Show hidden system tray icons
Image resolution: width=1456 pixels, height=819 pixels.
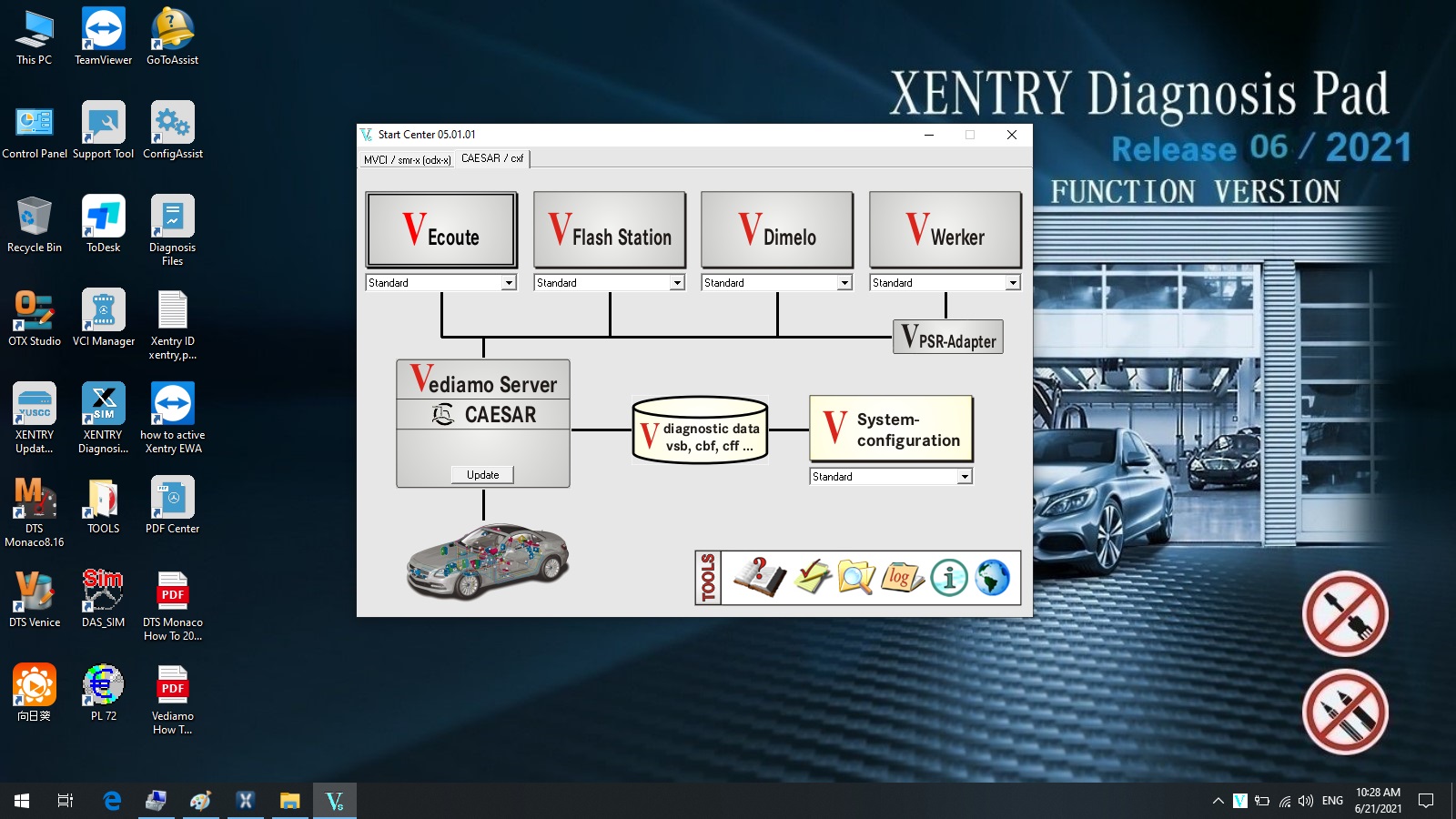[x=1218, y=801]
